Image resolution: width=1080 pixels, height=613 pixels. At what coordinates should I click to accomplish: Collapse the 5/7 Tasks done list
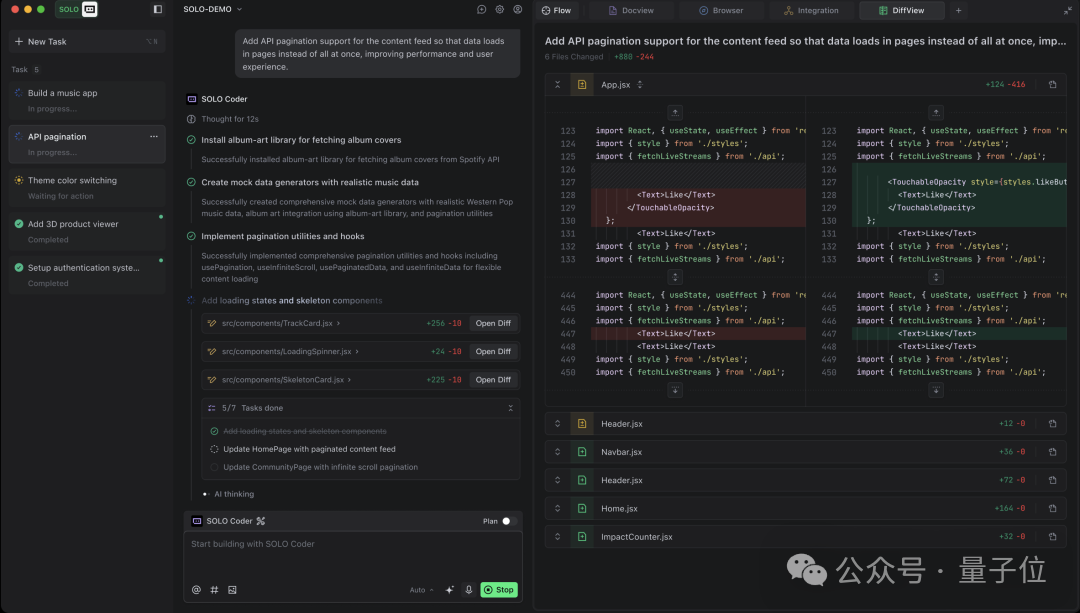(x=510, y=408)
